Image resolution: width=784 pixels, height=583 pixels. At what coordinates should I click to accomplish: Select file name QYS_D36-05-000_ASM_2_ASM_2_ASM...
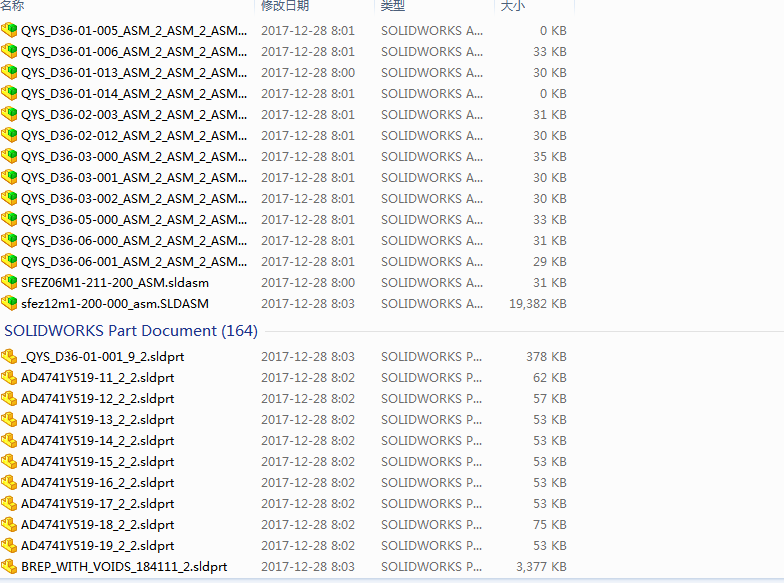(x=134, y=220)
